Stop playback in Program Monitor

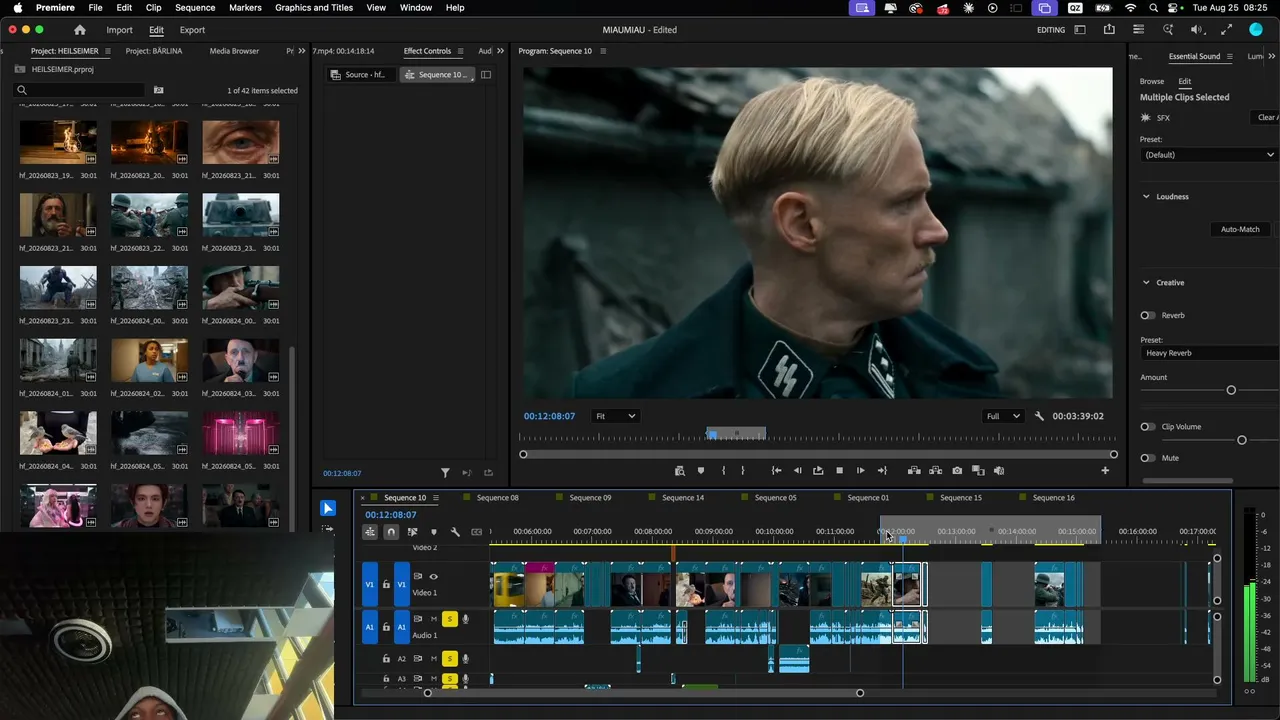[x=839, y=470]
